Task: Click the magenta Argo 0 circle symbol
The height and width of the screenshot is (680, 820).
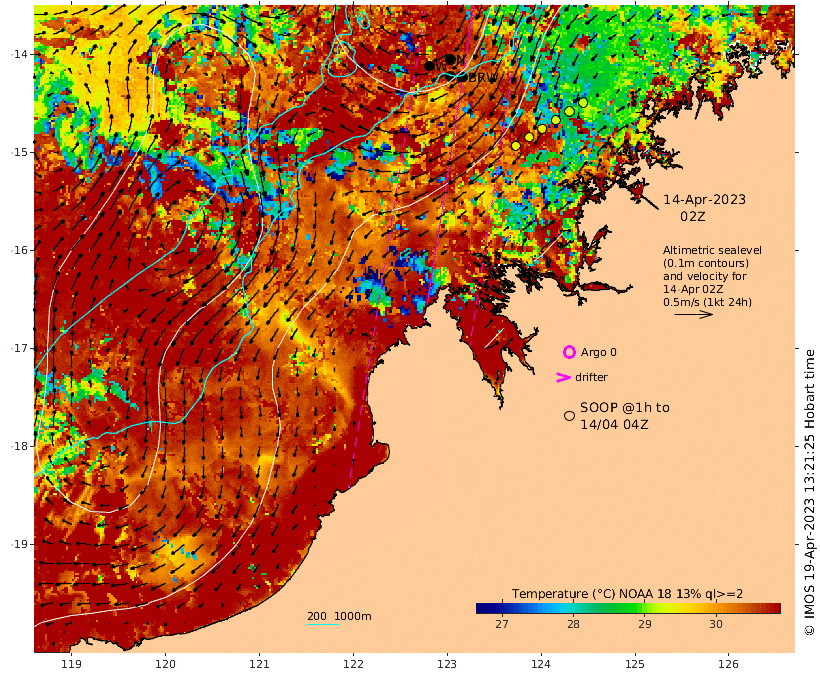Action: point(569,352)
